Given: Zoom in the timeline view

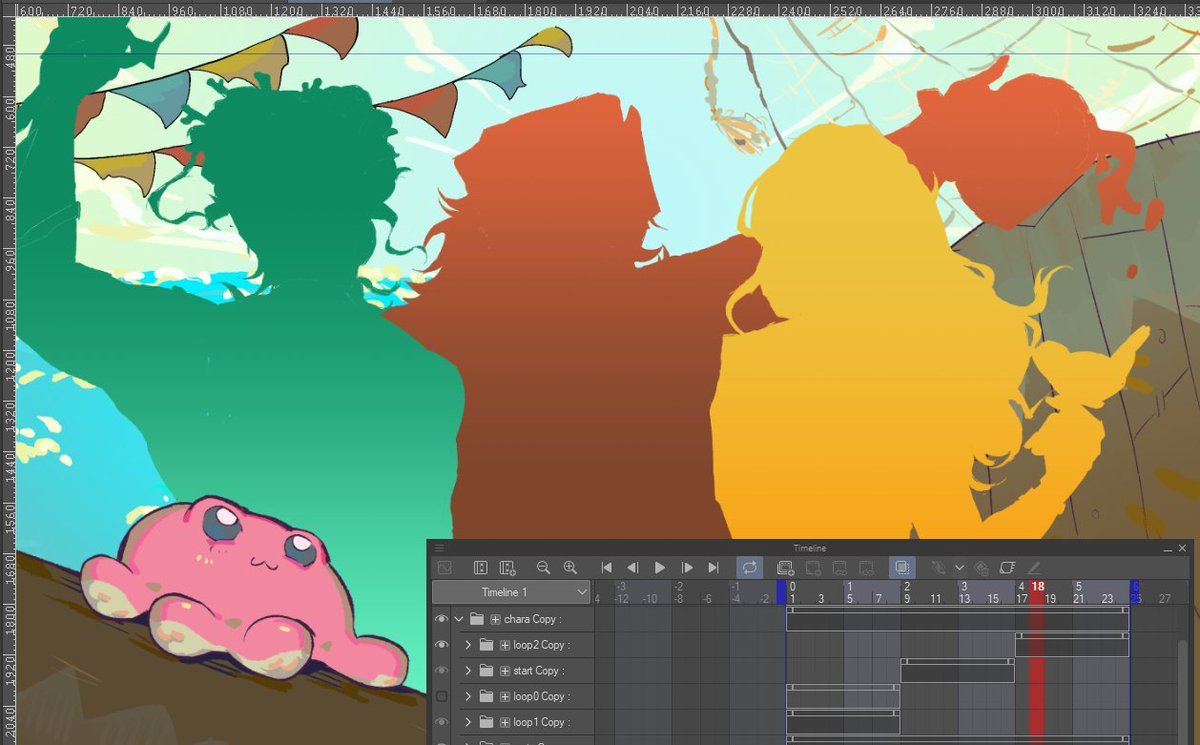Looking at the screenshot, I should [570, 567].
